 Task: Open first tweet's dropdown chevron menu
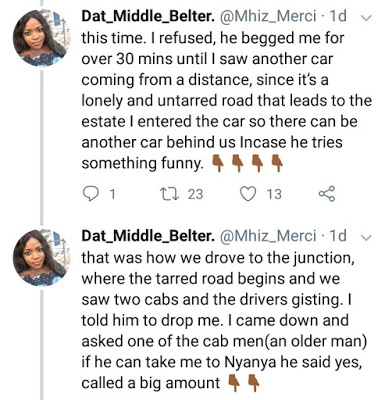[x=366, y=18]
